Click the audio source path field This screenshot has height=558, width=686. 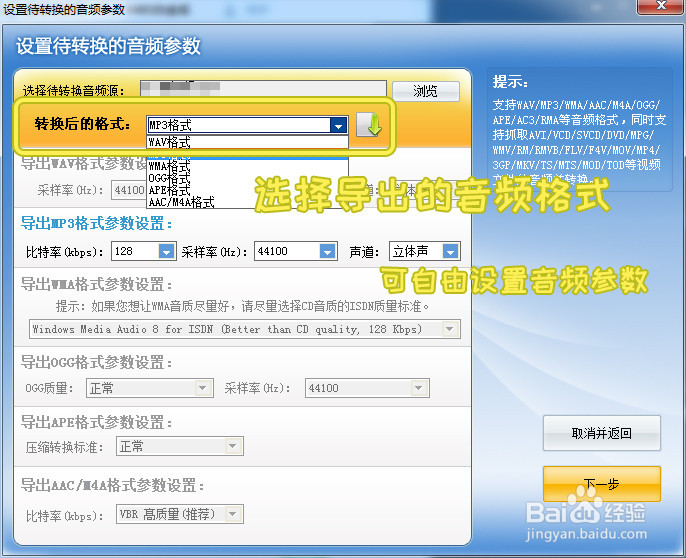coord(263,89)
